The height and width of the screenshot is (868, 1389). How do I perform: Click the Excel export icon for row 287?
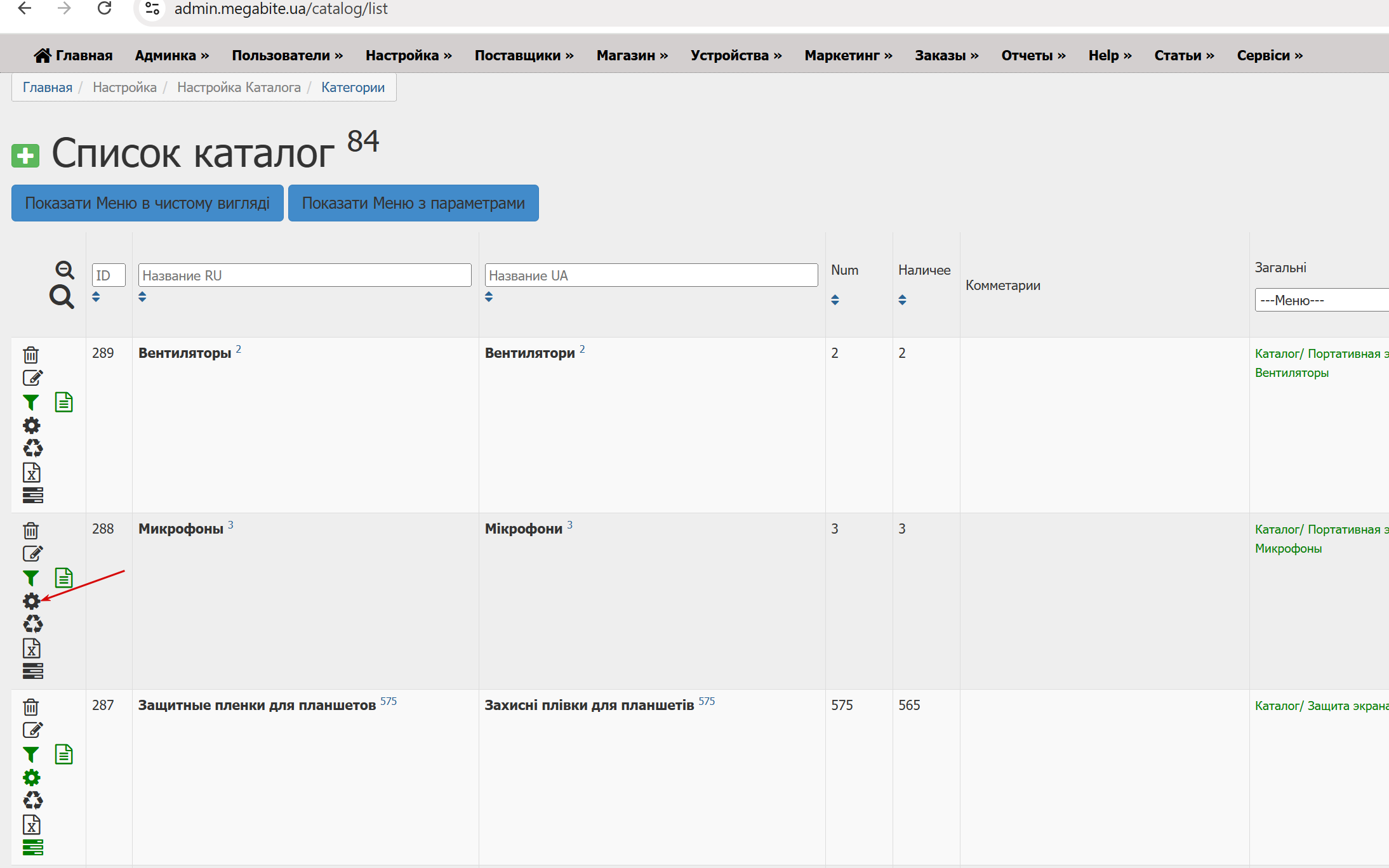coord(32,824)
